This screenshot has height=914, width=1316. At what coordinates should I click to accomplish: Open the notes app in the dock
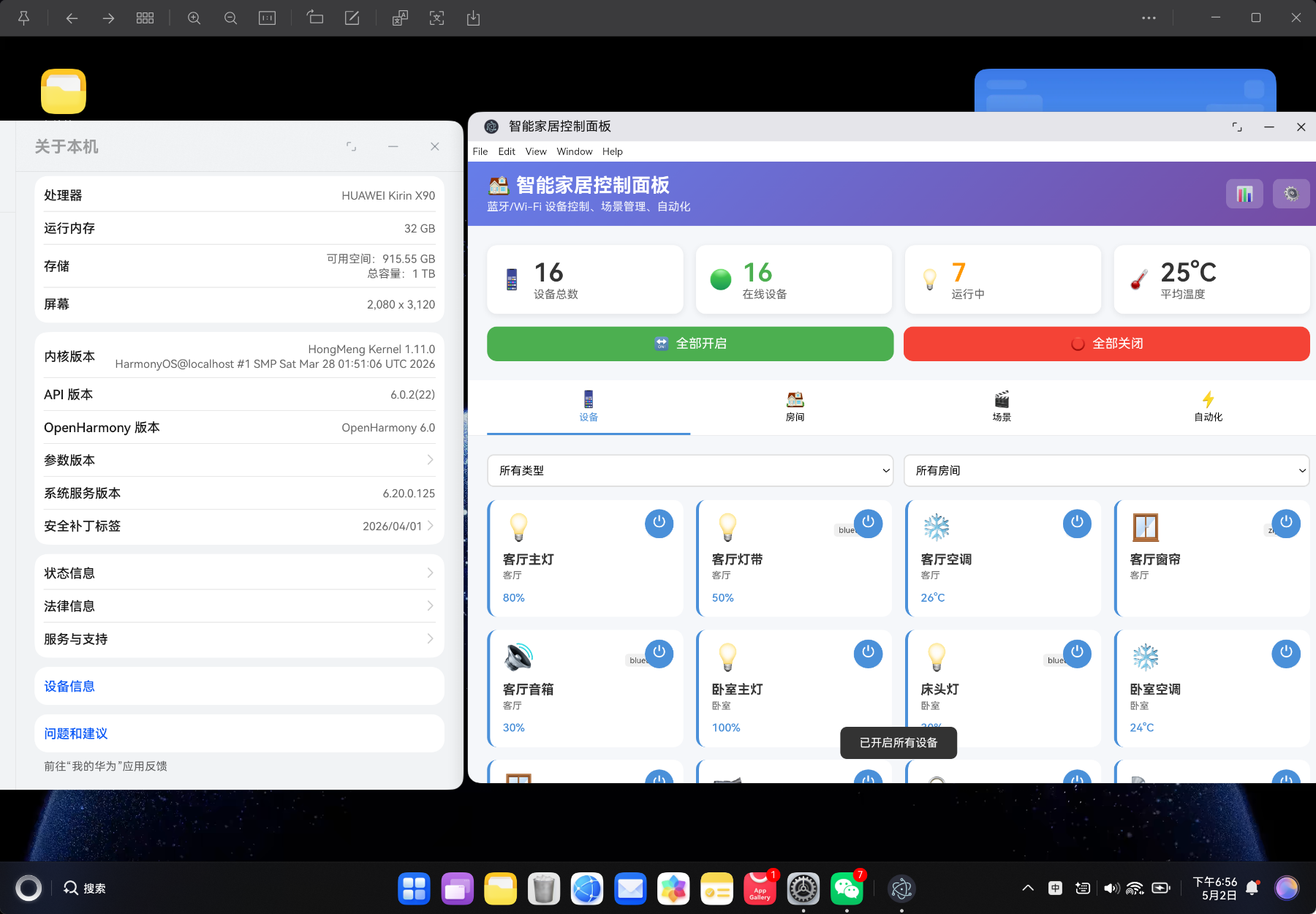(x=716, y=888)
